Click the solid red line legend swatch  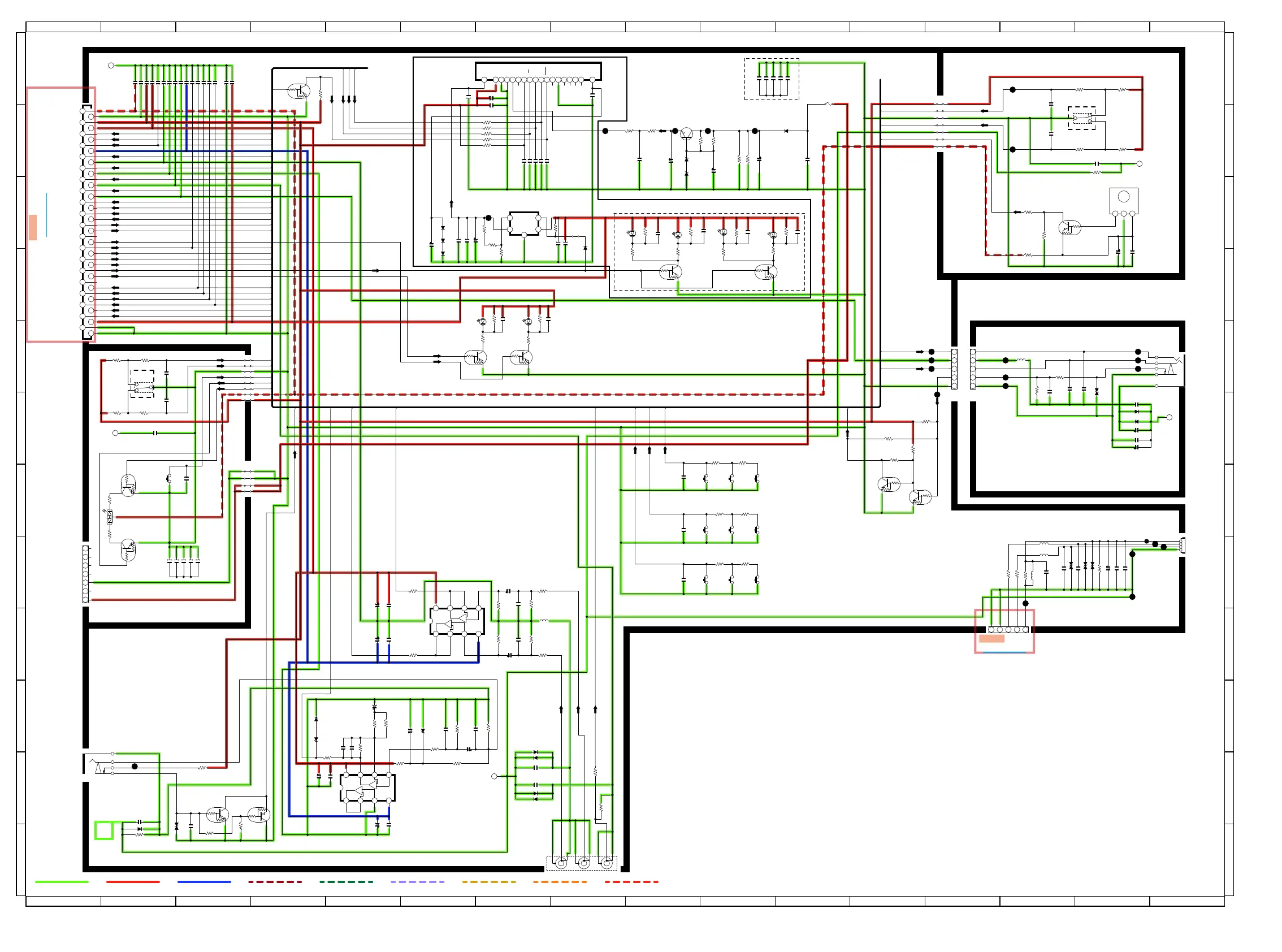click(x=133, y=882)
